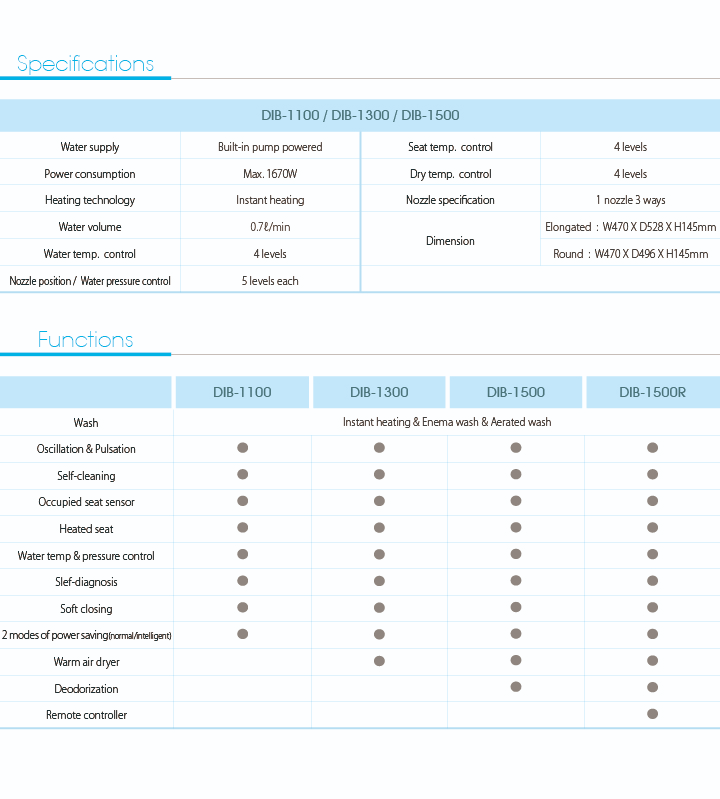Screen dimensions: 720x799
Task: Click the Slef-diagnosis row label
Action: pos(86,582)
